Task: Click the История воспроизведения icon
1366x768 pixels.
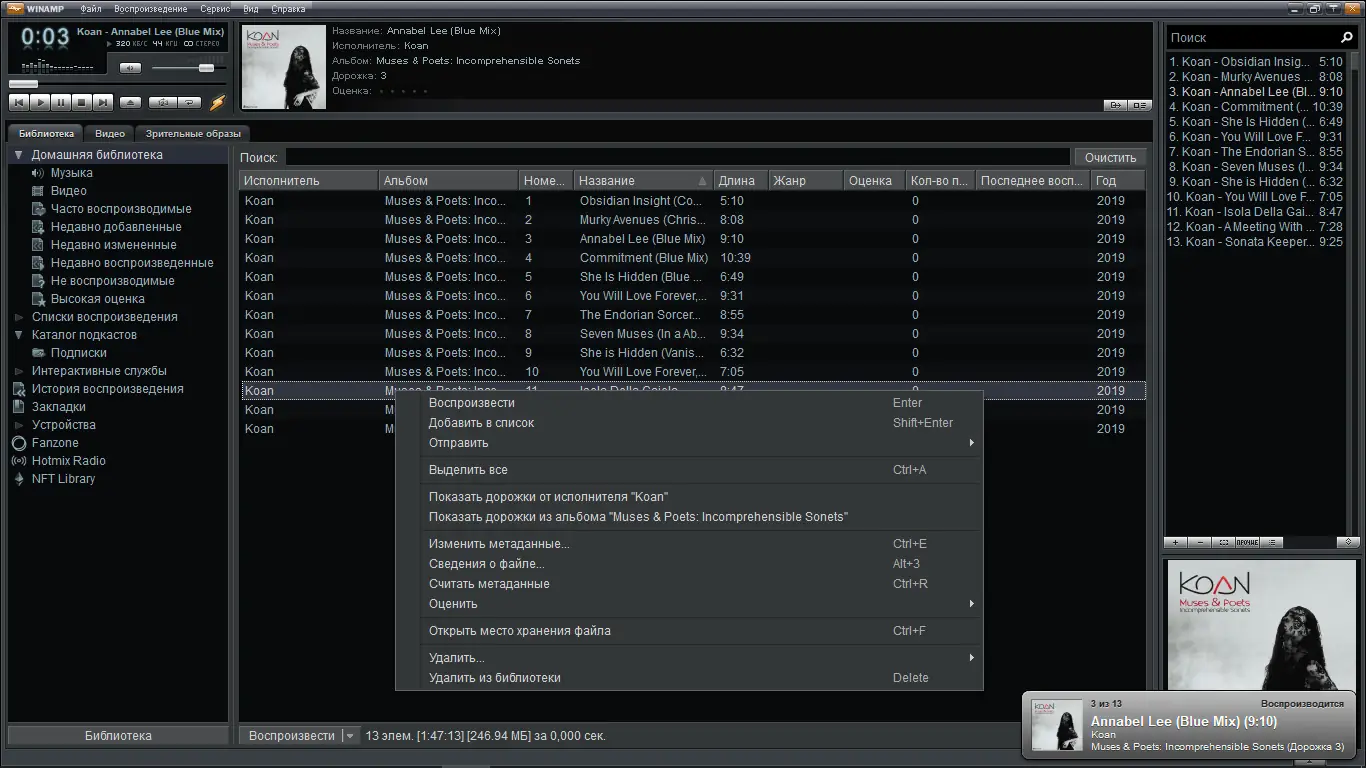Action: coord(18,389)
